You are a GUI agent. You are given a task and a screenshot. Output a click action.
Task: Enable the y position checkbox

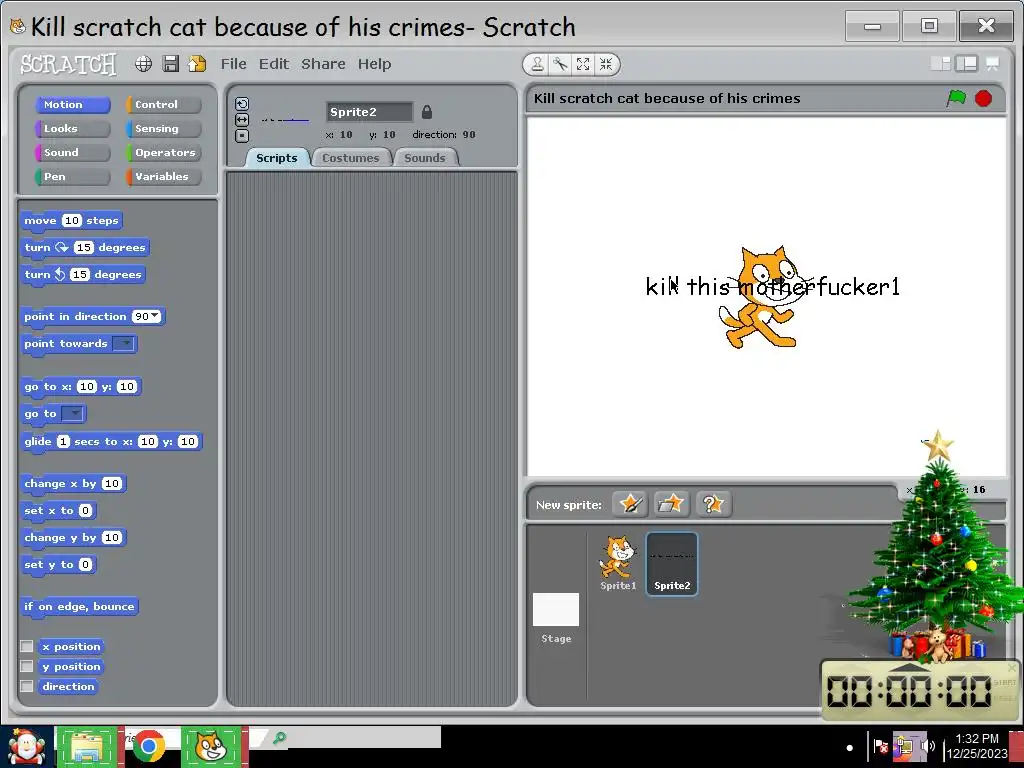tap(27, 666)
